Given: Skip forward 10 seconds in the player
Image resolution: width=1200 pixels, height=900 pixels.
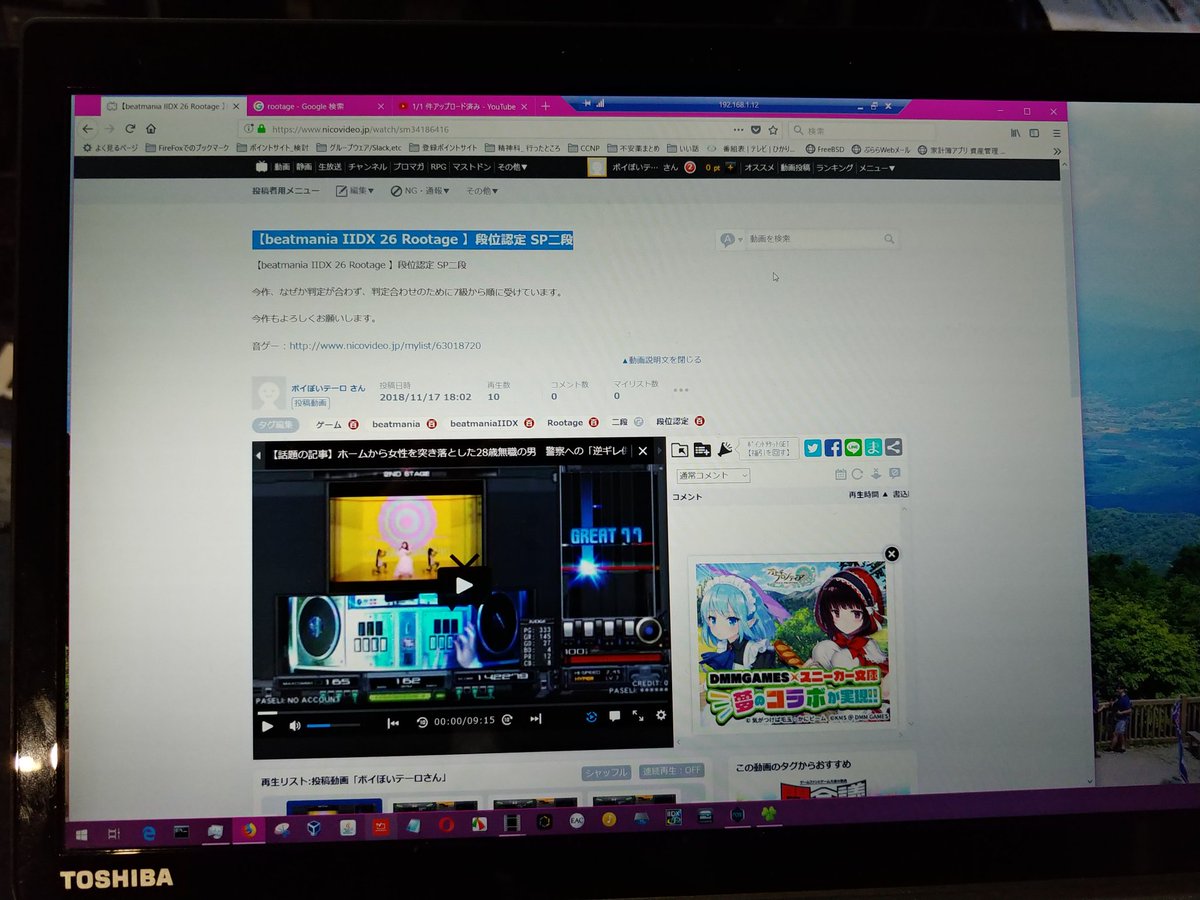Looking at the screenshot, I should [507, 719].
